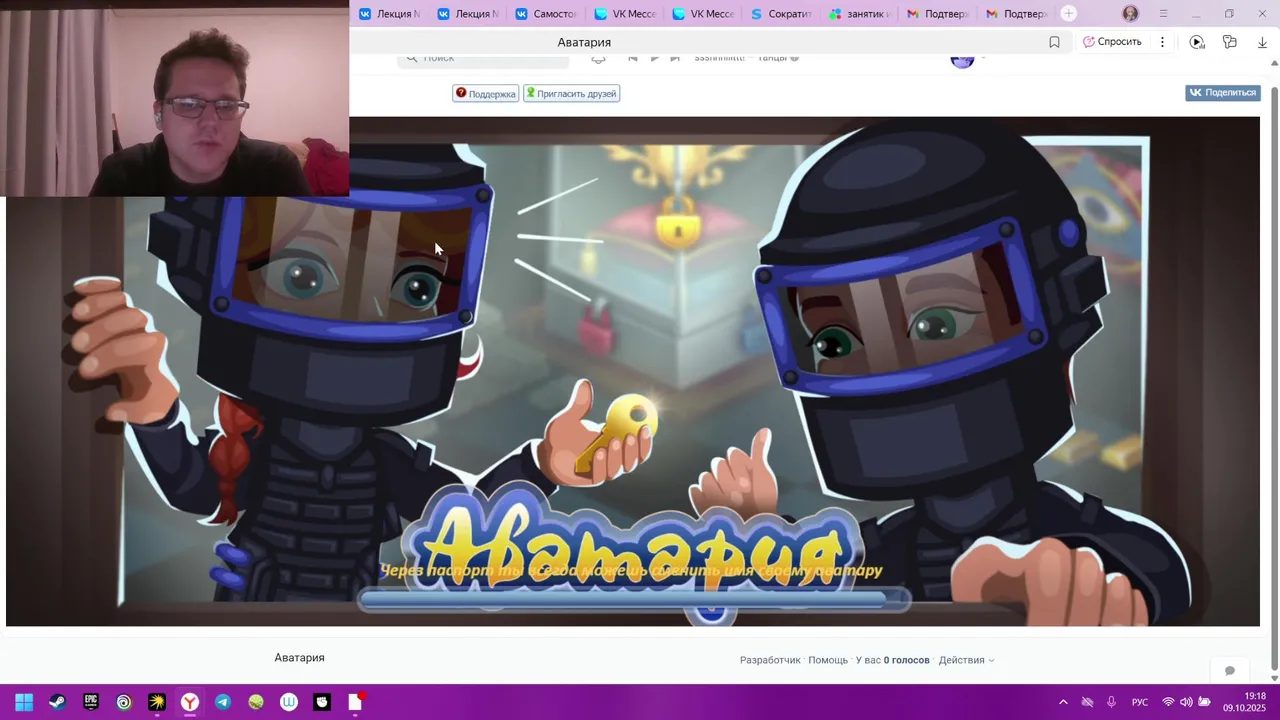This screenshot has width=1280, height=720.
Task: Open a new browser tab with plus
Action: coord(1069,14)
